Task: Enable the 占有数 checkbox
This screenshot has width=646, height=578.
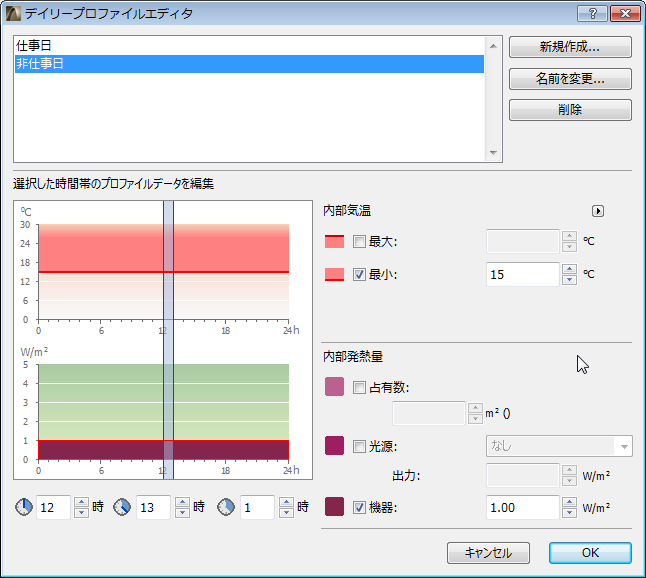Action: point(359,387)
